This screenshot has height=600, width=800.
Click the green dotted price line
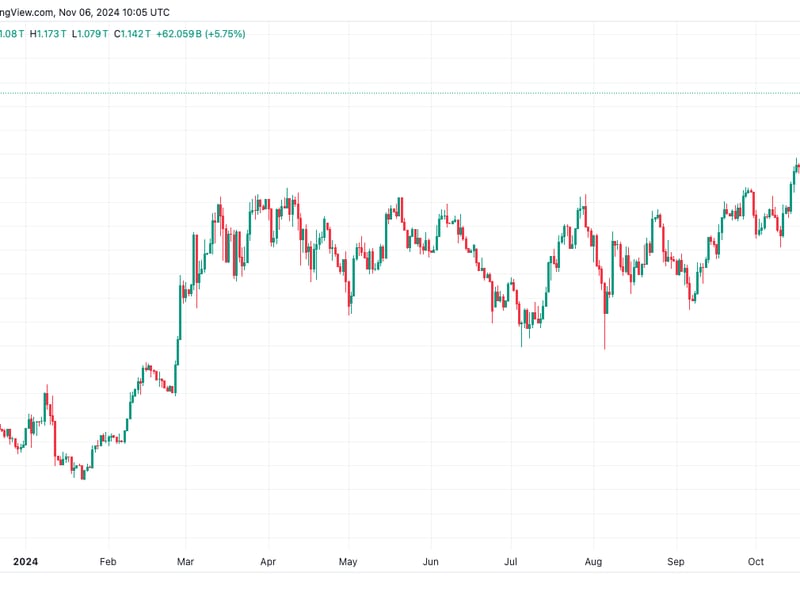[x=400, y=93]
